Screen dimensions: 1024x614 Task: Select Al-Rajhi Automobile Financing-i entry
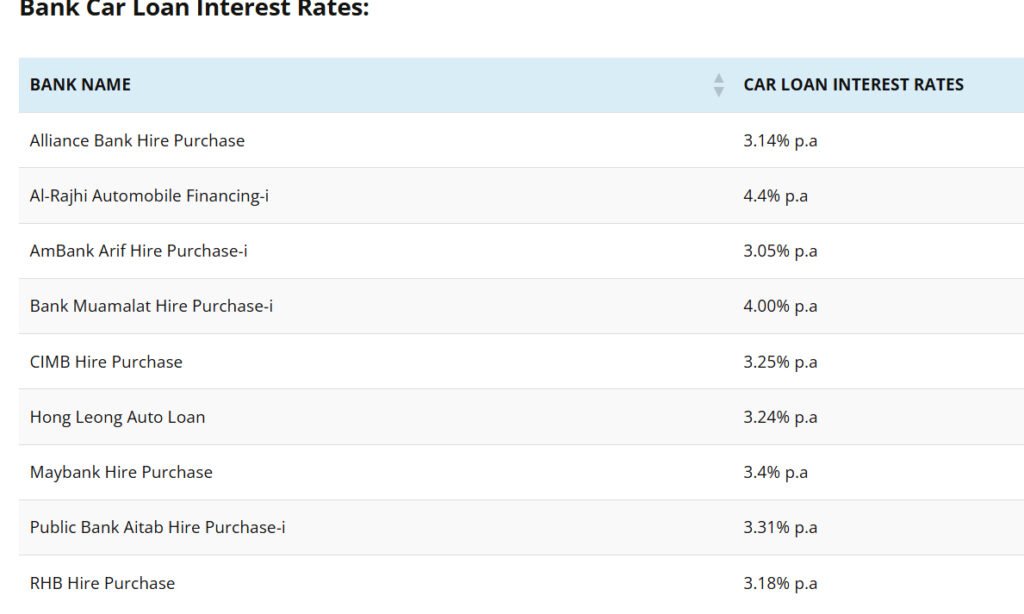click(149, 196)
